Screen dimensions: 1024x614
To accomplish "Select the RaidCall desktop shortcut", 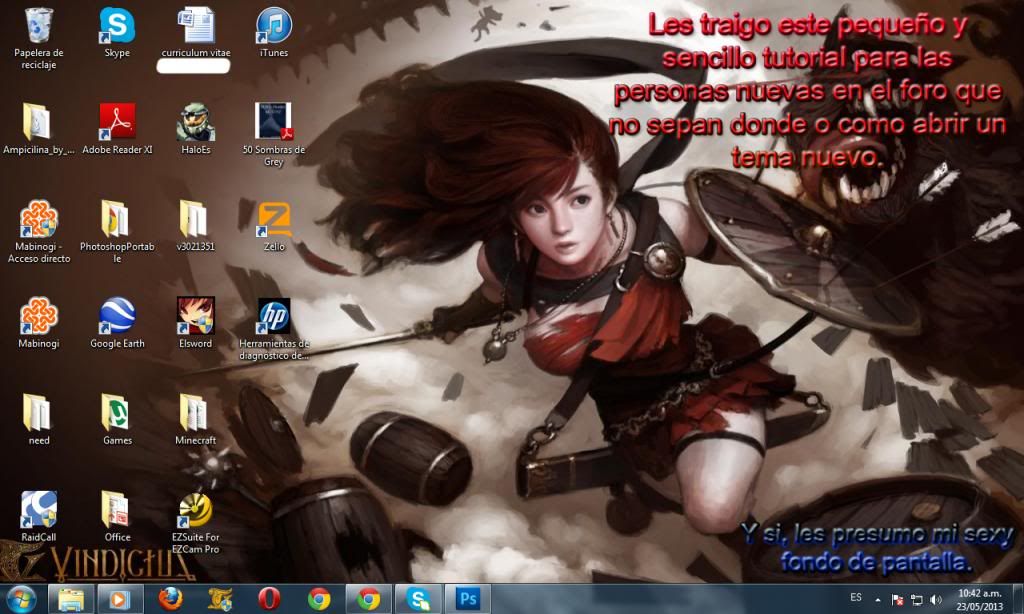I will click(x=39, y=510).
